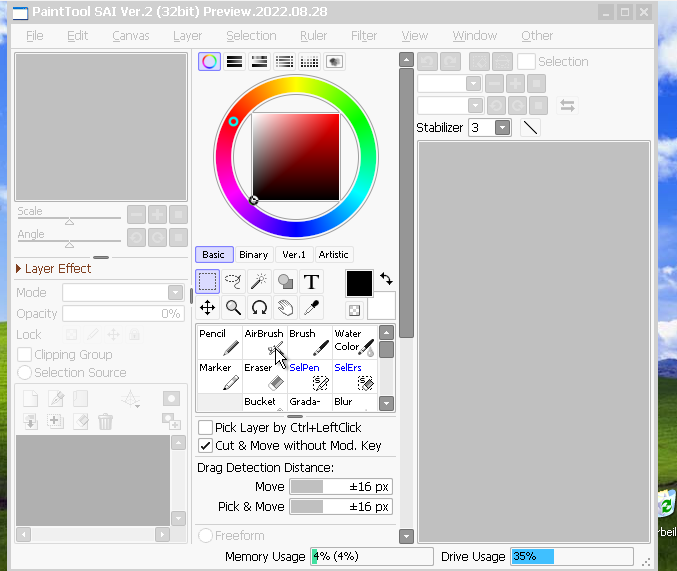Open the Recycle Bin on the desktop

point(667,505)
